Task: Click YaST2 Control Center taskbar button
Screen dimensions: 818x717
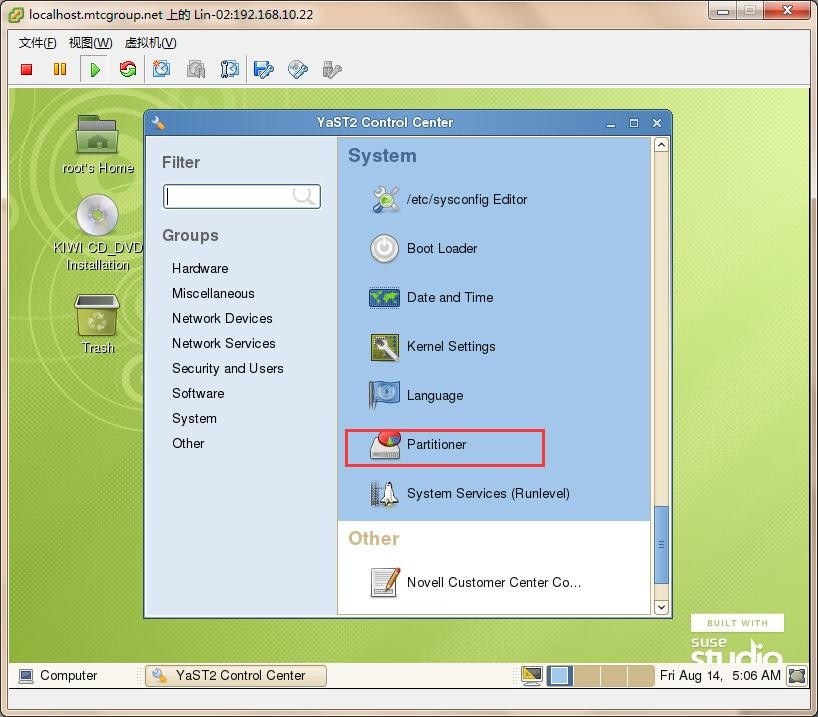Action: click(236, 676)
